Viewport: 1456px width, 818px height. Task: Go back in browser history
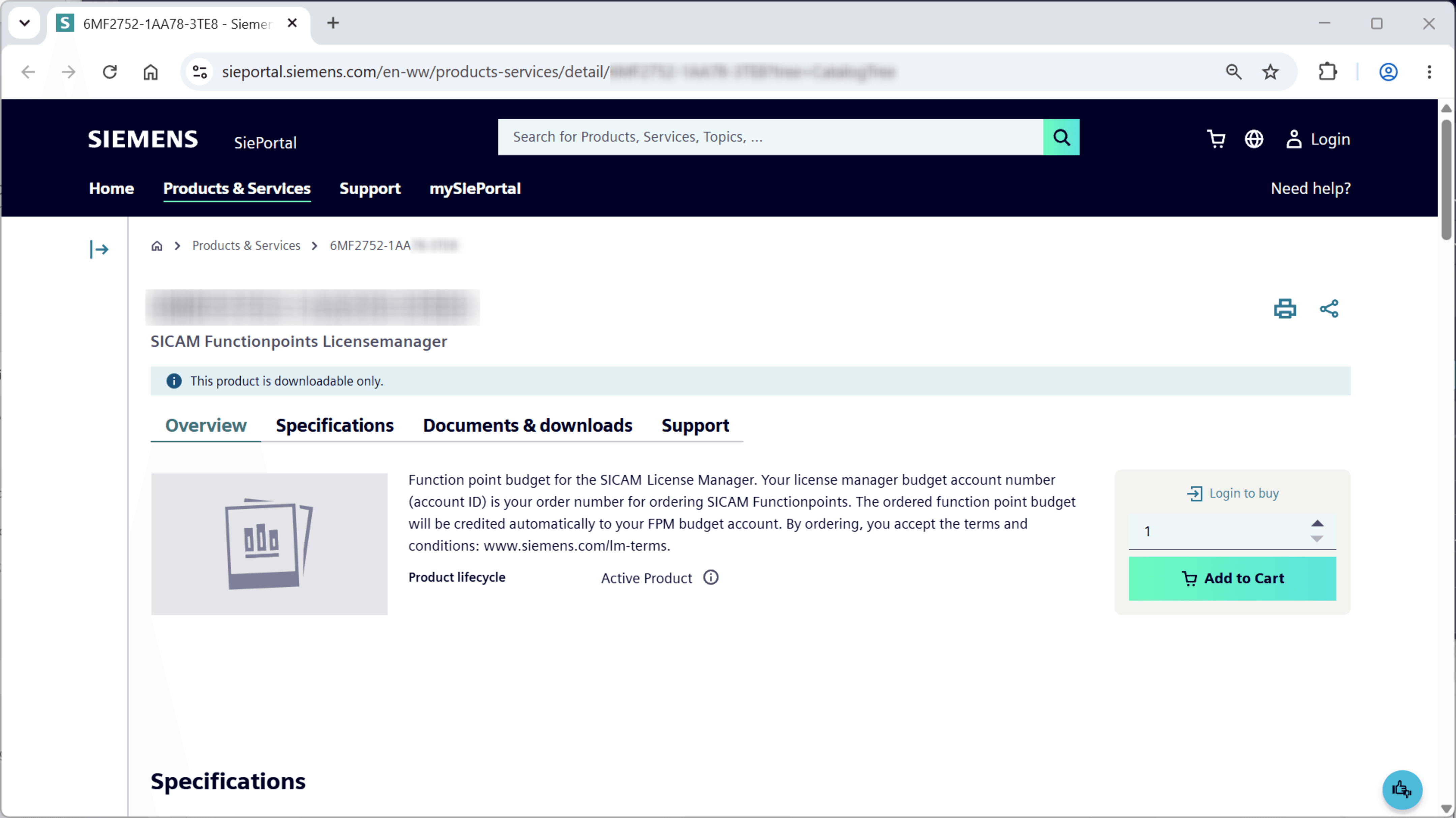(x=28, y=72)
